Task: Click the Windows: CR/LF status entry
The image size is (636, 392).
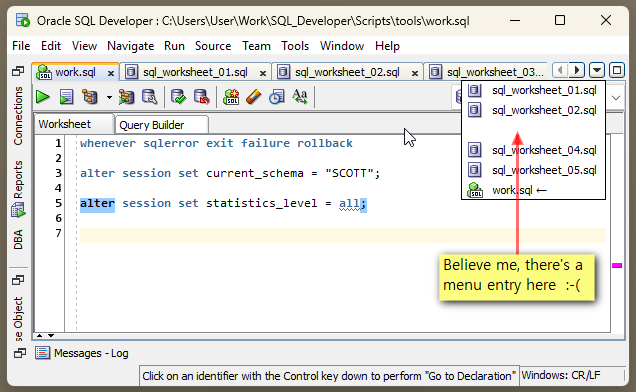Action: (x=561, y=375)
